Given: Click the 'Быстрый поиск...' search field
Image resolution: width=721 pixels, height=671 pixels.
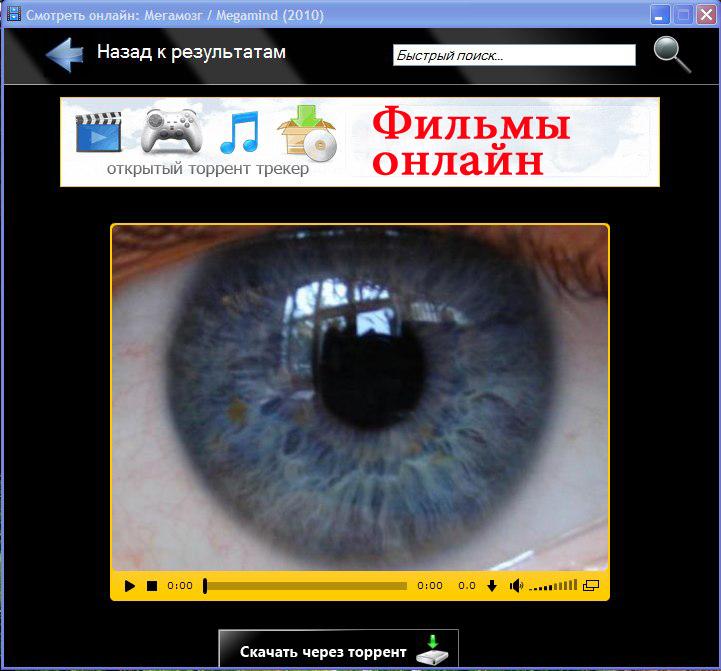Looking at the screenshot, I should click(x=514, y=55).
